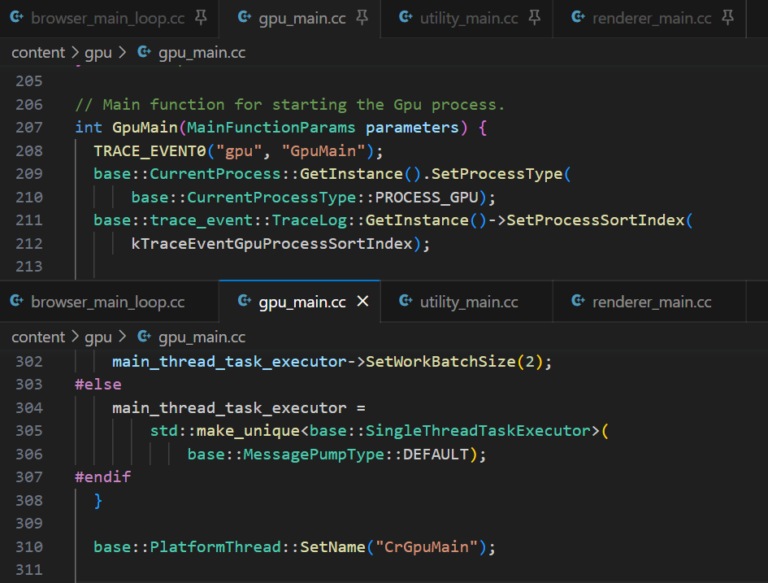Expand 'content' breadcrumb in bottom editor
Viewport: 768px width, 583px height.
click(38, 337)
